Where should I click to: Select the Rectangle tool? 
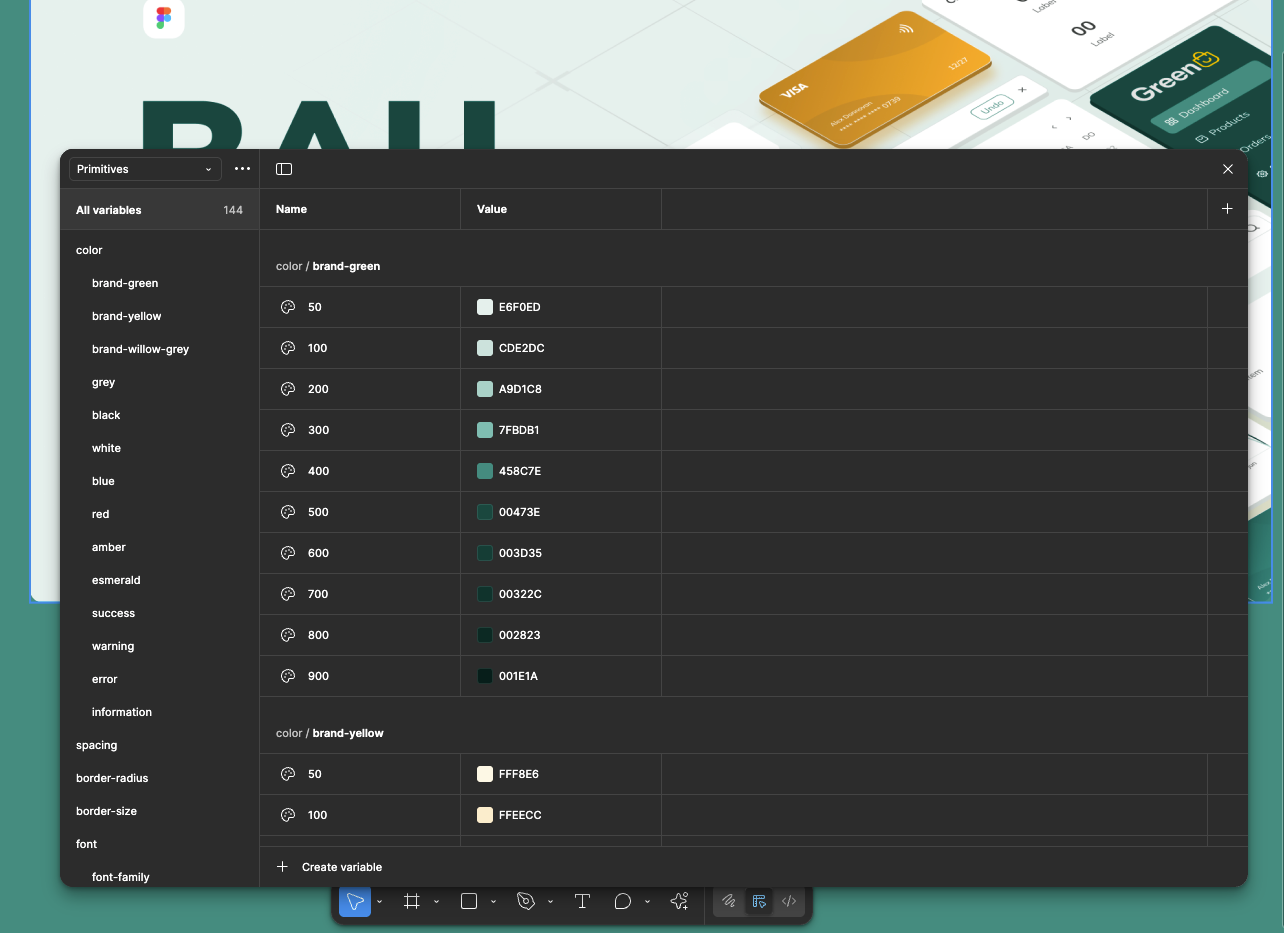[468, 901]
